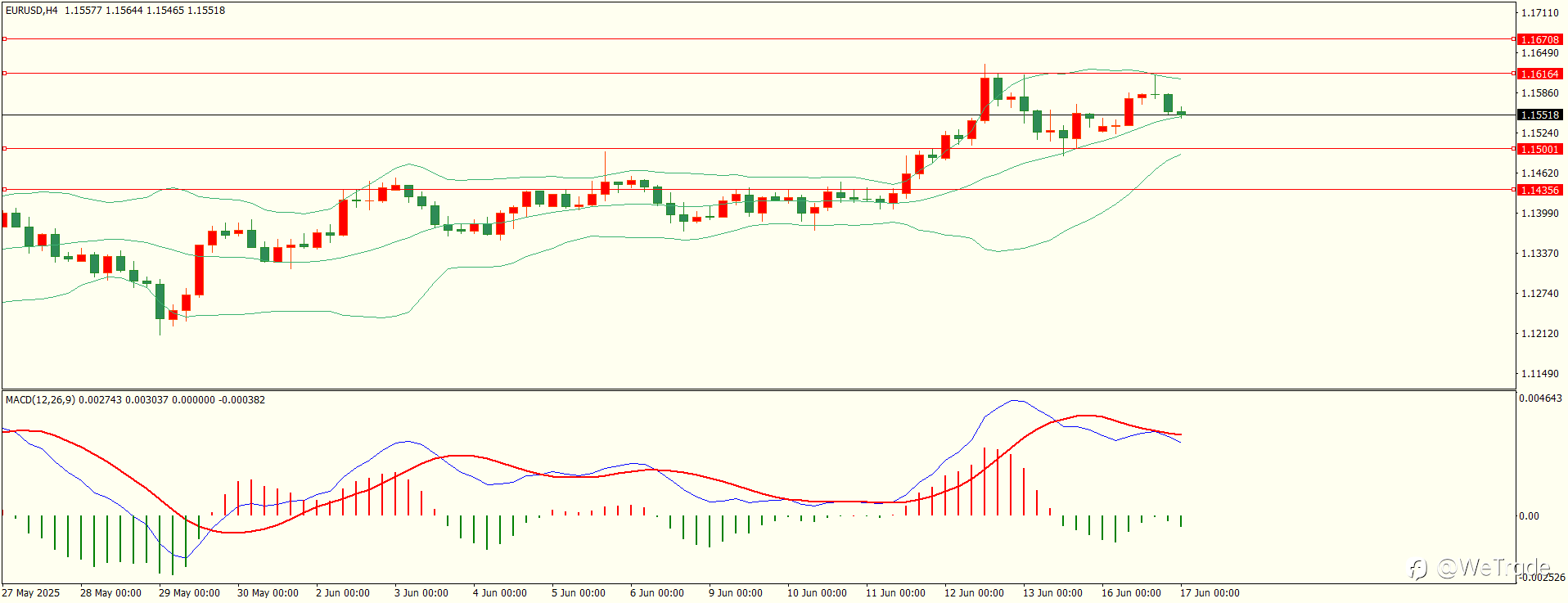Click the 0.004643 MACD scale value
Image resolution: width=1568 pixels, height=603 pixels.
1541,398
